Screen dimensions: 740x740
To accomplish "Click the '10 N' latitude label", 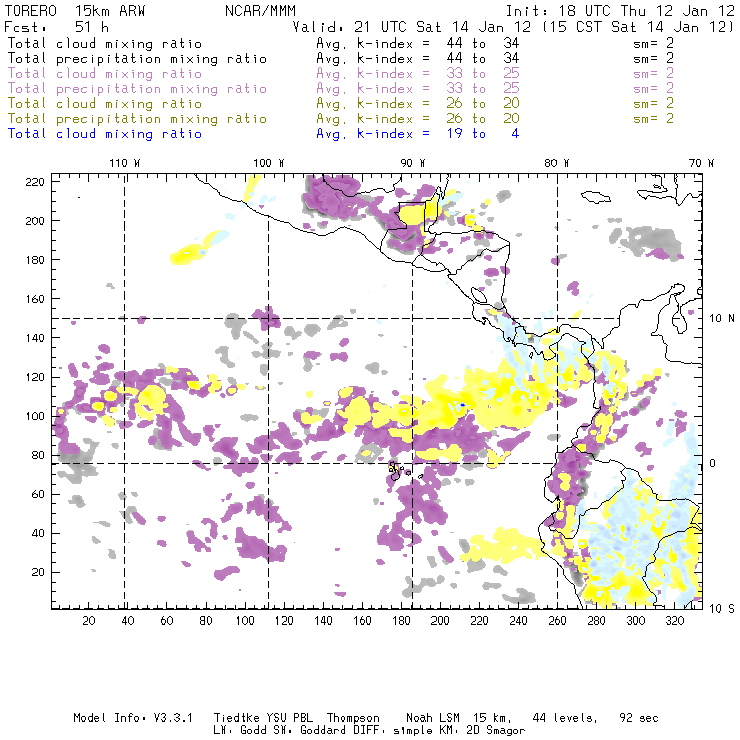I will pyautogui.click(x=722, y=319).
